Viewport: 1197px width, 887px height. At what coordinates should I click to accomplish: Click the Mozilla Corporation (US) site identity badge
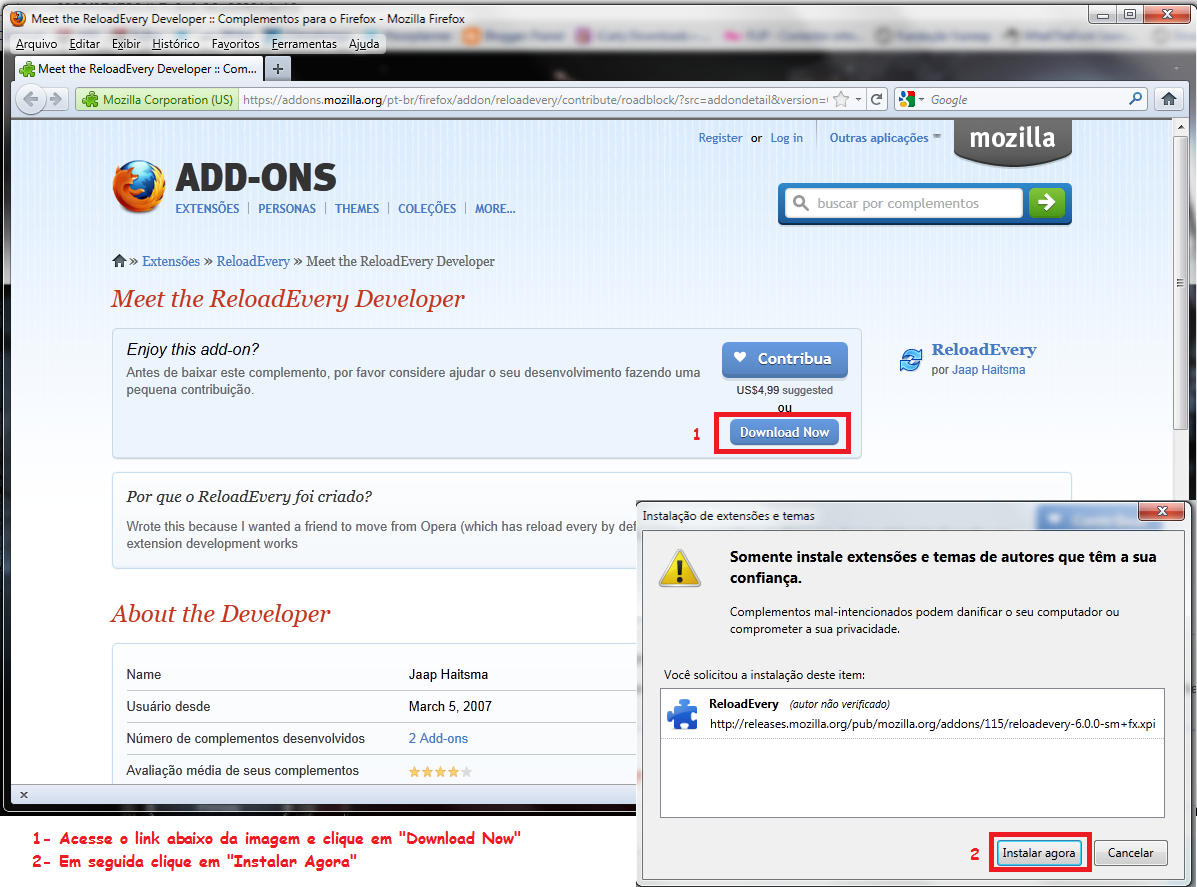(x=157, y=99)
